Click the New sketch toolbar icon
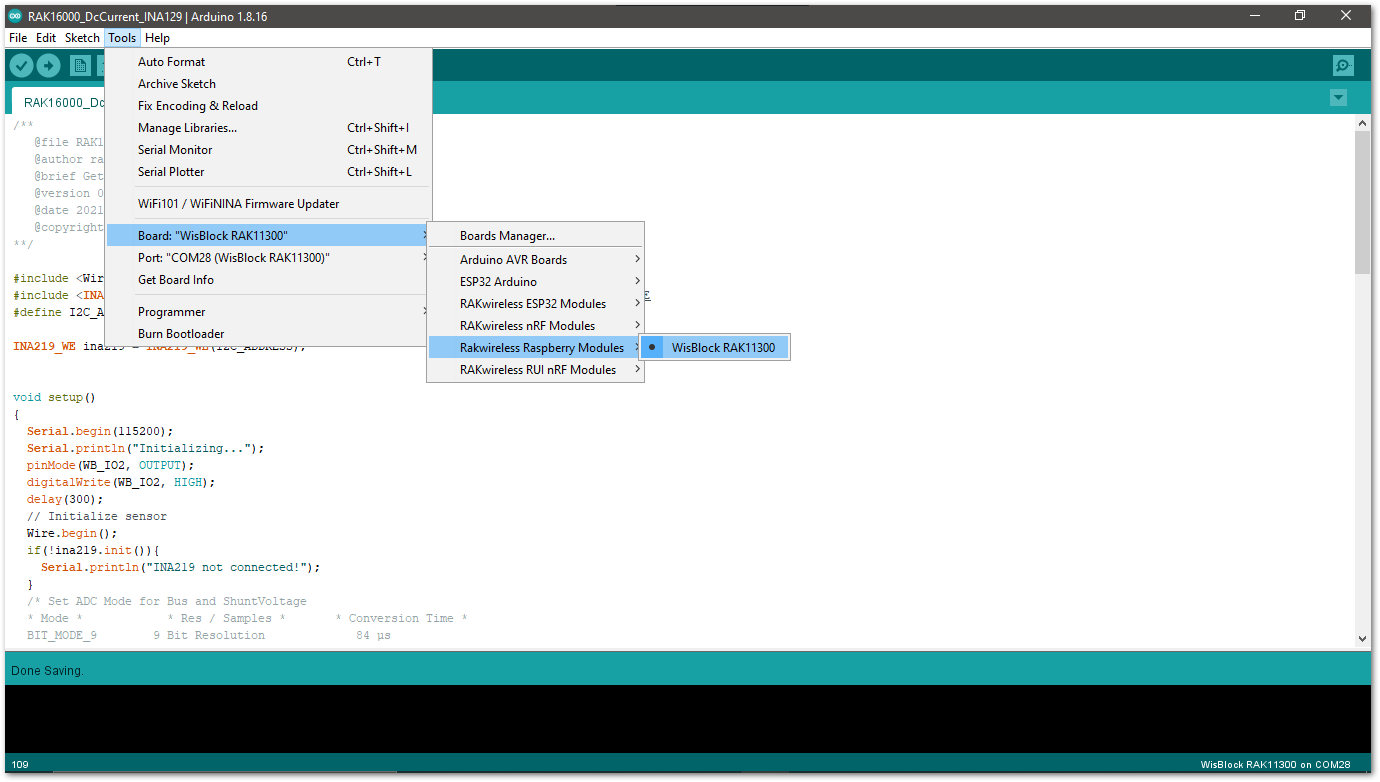This screenshot has height=782, width=1380. (x=80, y=66)
